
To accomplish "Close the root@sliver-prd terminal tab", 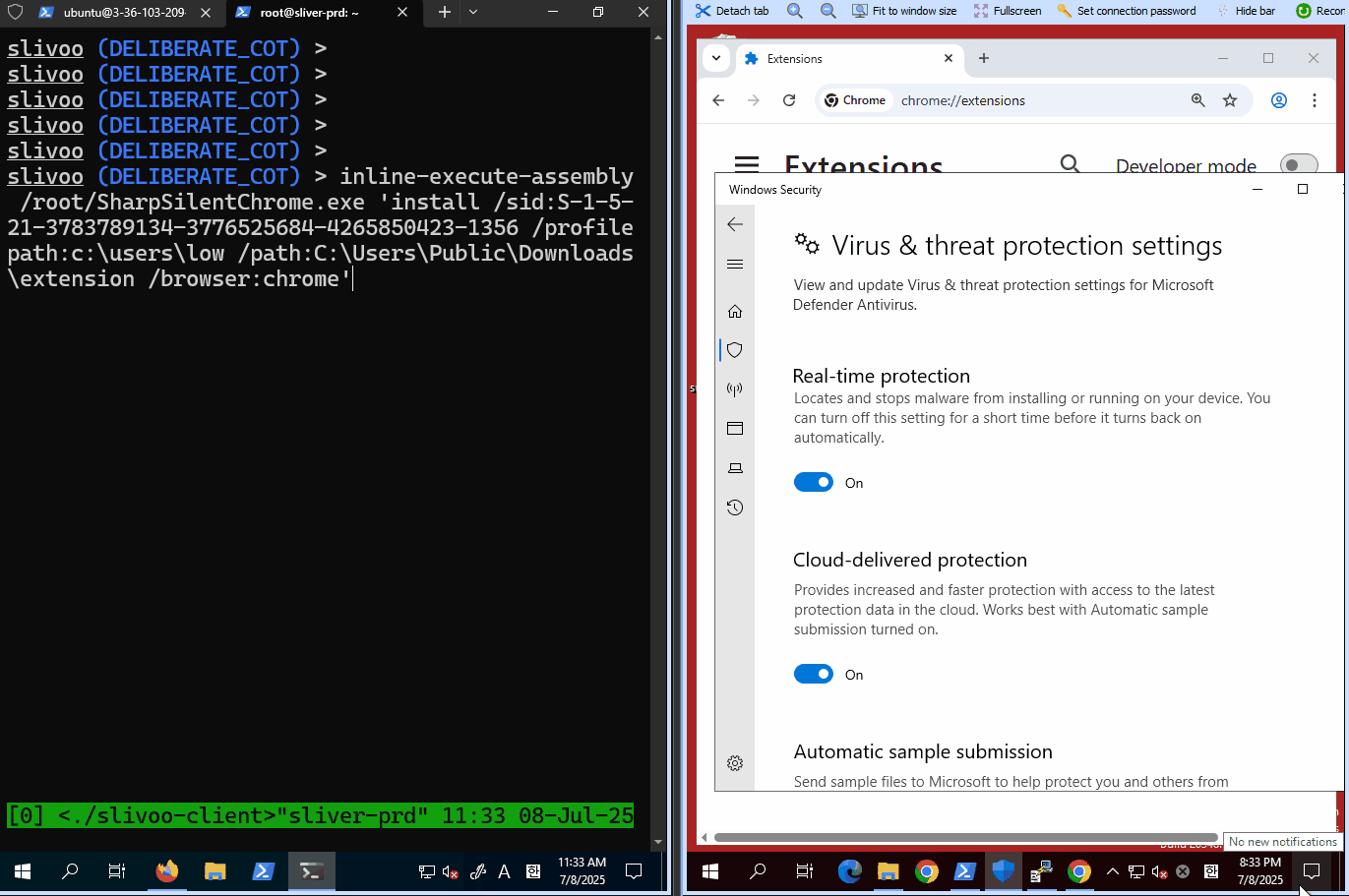I will (401, 13).
